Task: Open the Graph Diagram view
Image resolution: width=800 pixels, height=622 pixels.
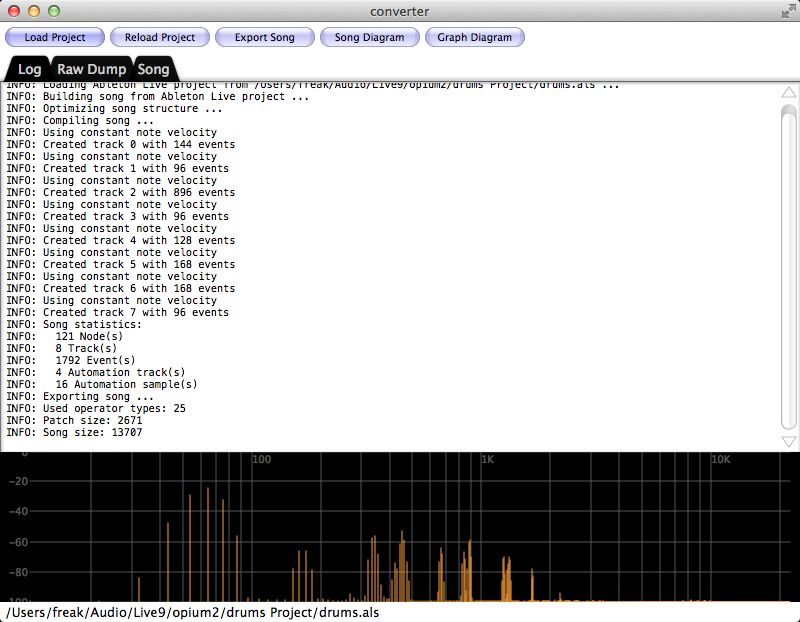Action: click(475, 37)
